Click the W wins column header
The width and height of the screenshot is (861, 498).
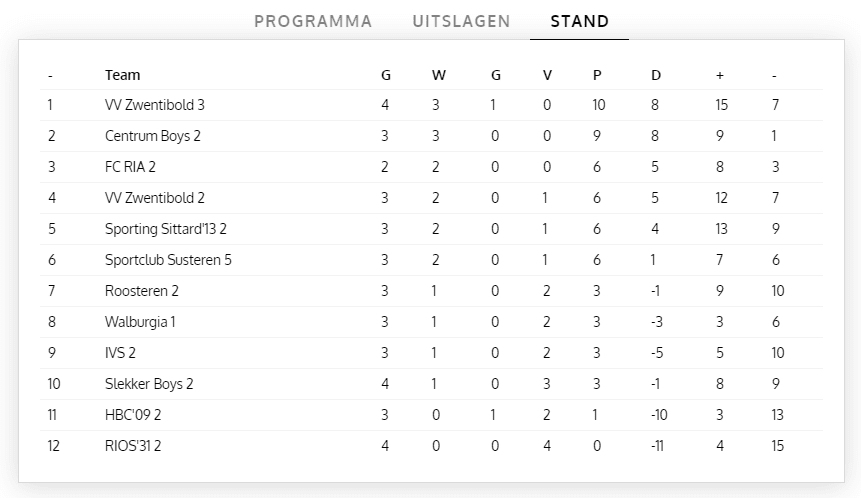439,75
